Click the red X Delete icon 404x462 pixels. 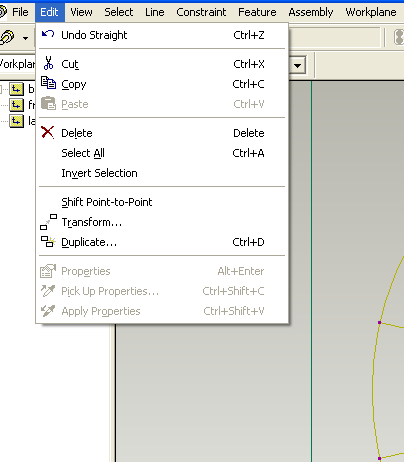click(48, 132)
